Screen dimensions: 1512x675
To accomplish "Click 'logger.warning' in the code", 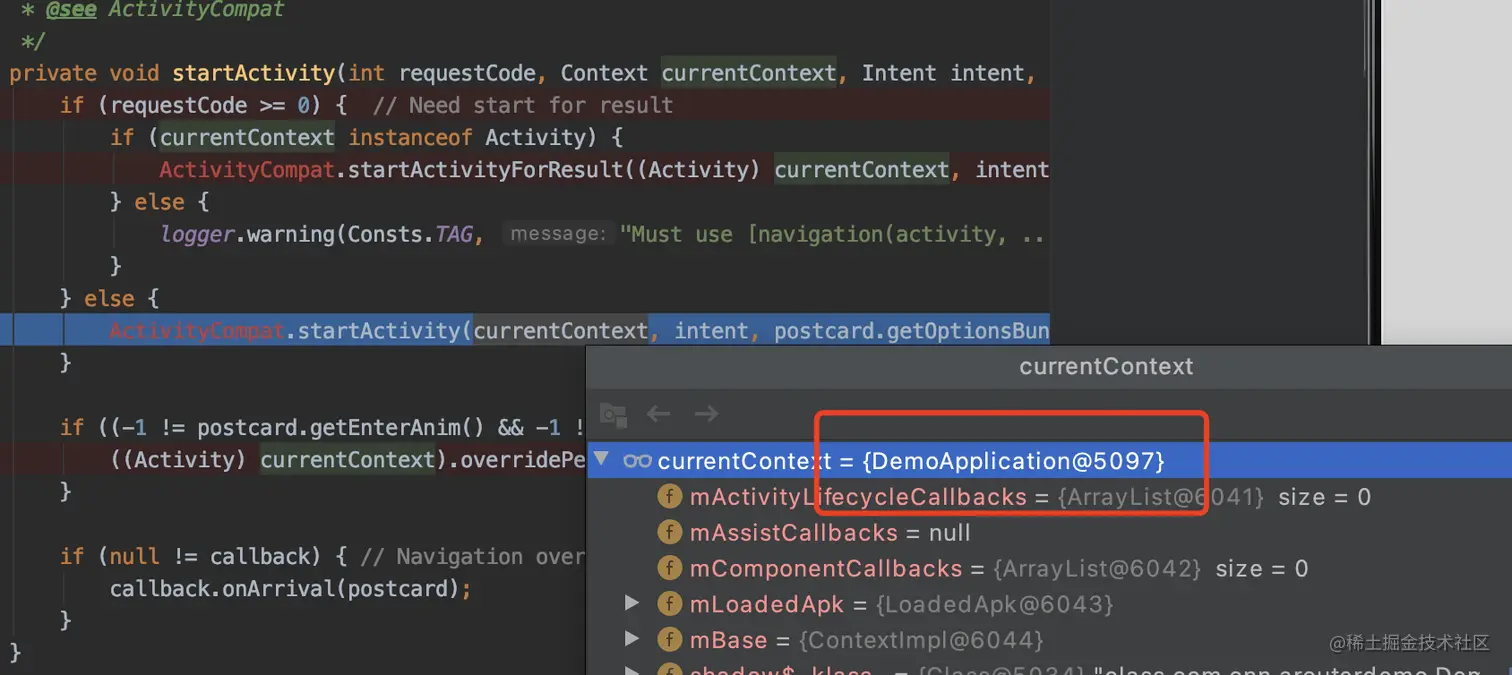I will (x=247, y=234).
